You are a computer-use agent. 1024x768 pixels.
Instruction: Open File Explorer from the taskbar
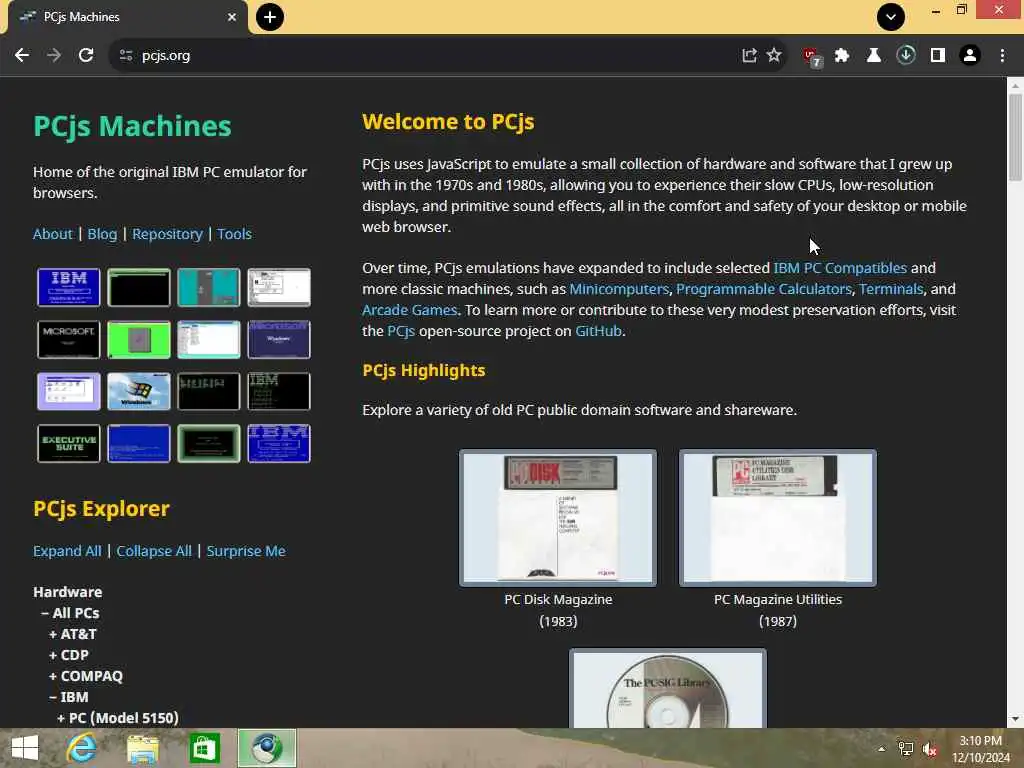click(142, 749)
